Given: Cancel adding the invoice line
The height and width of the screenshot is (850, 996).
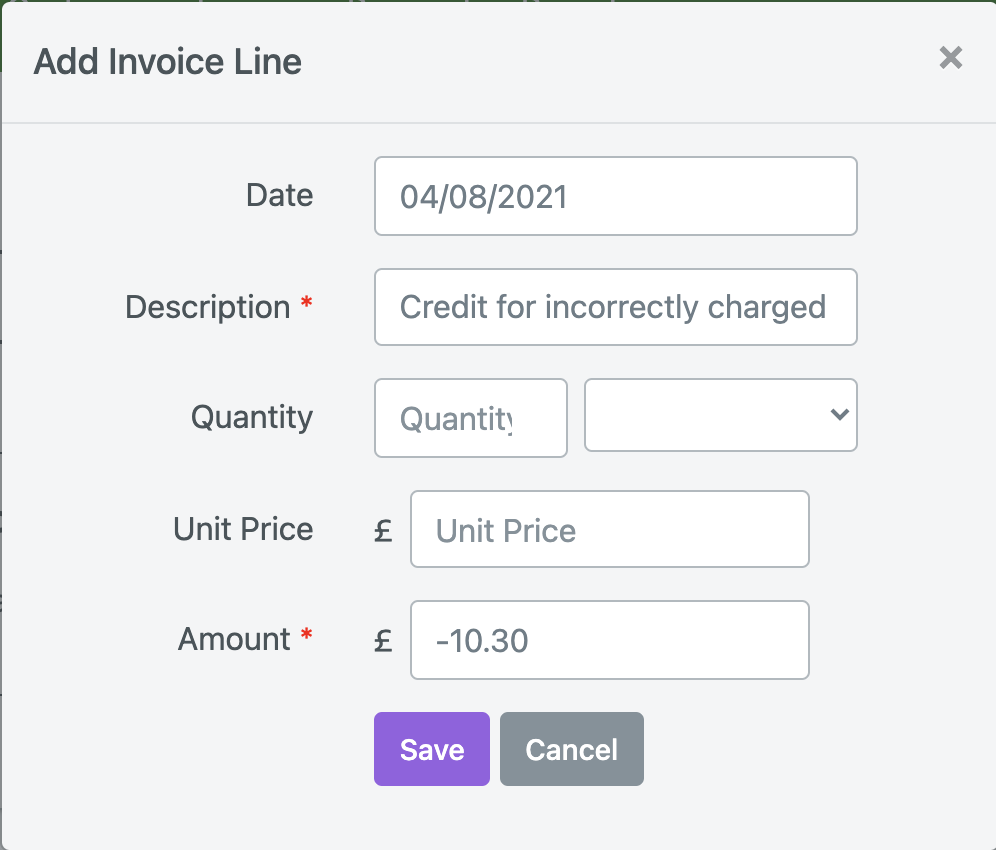Looking at the screenshot, I should tap(572, 749).
